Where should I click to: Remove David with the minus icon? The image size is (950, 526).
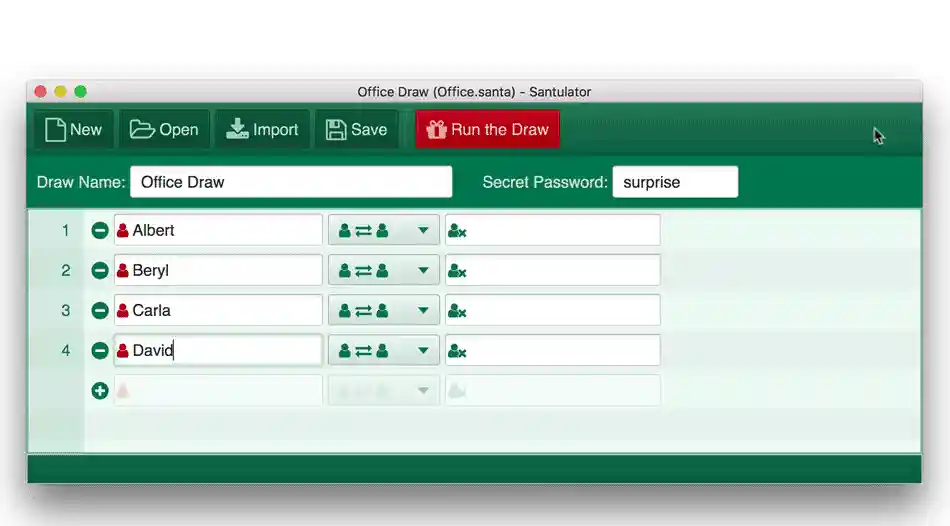click(100, 350)
